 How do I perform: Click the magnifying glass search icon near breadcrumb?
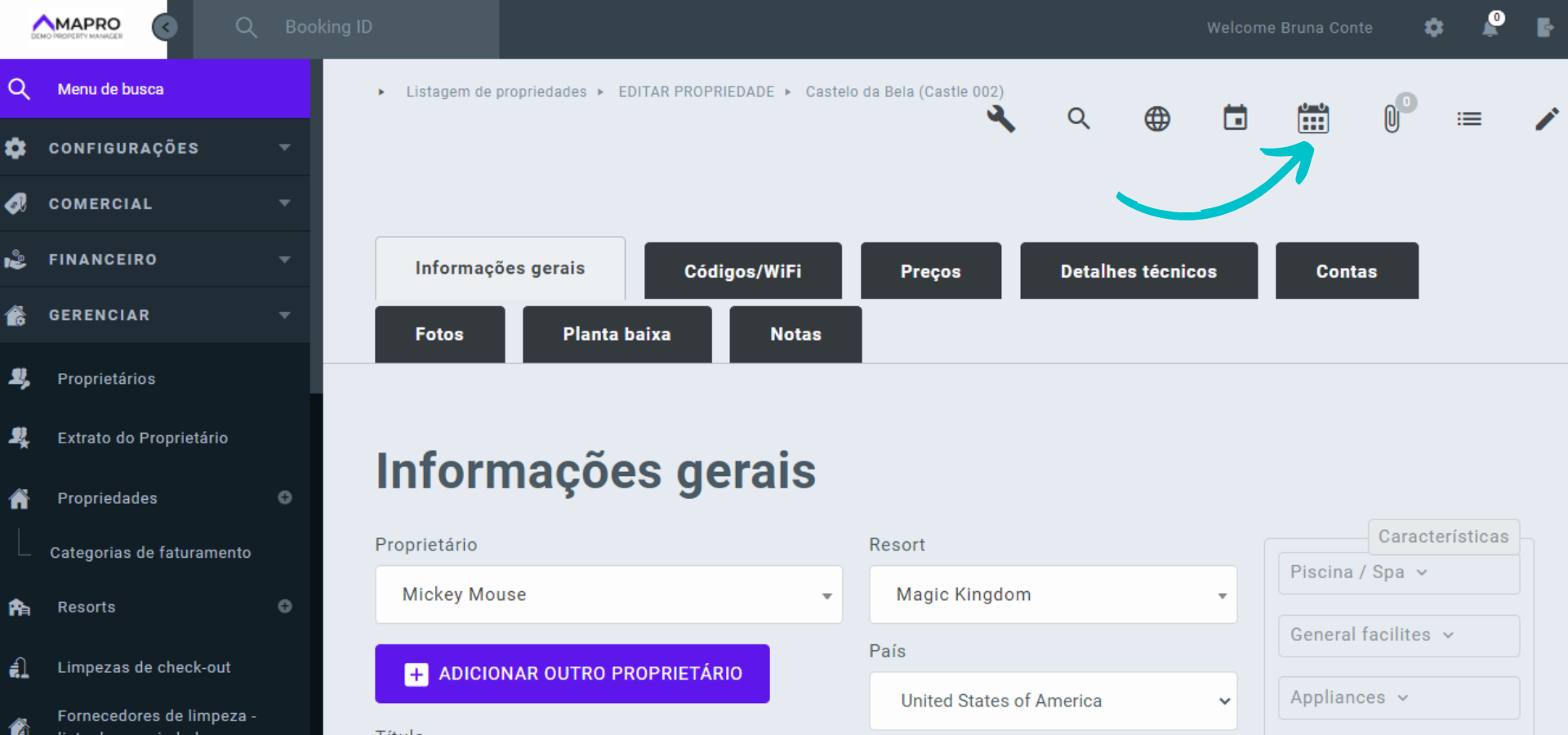point(1078,119)
